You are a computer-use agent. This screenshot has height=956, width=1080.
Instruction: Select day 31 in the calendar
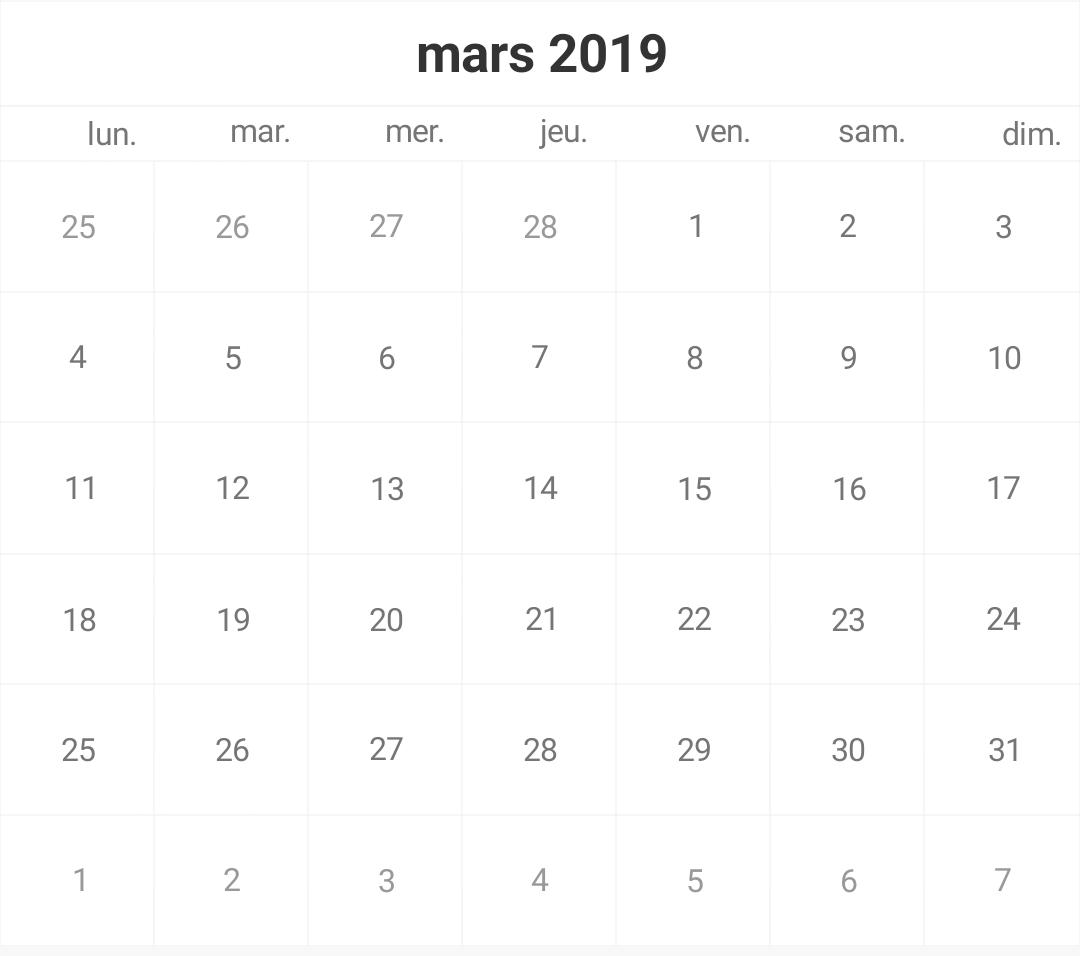click(1003, 750)
